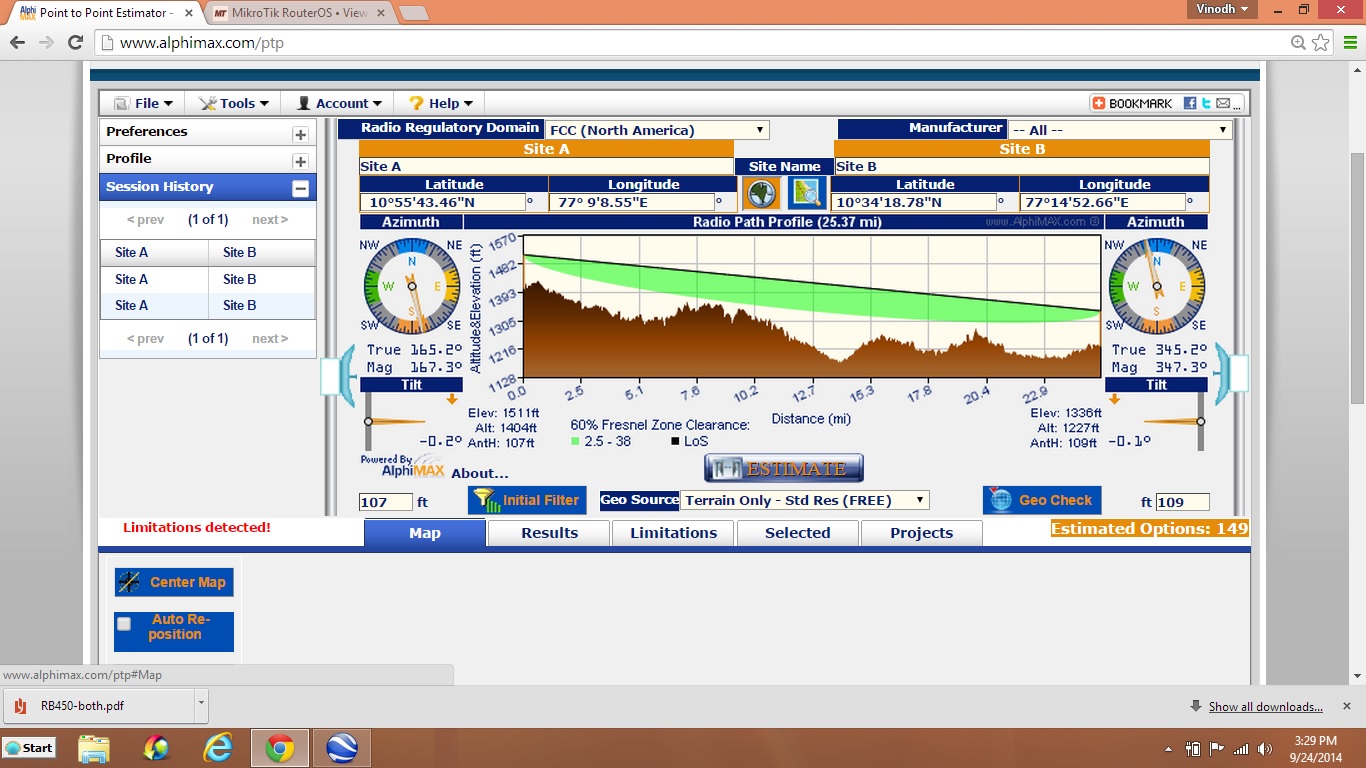Go back using the browser back arrow
This screenshot has height=768, width=1366.
click(17, 42)
